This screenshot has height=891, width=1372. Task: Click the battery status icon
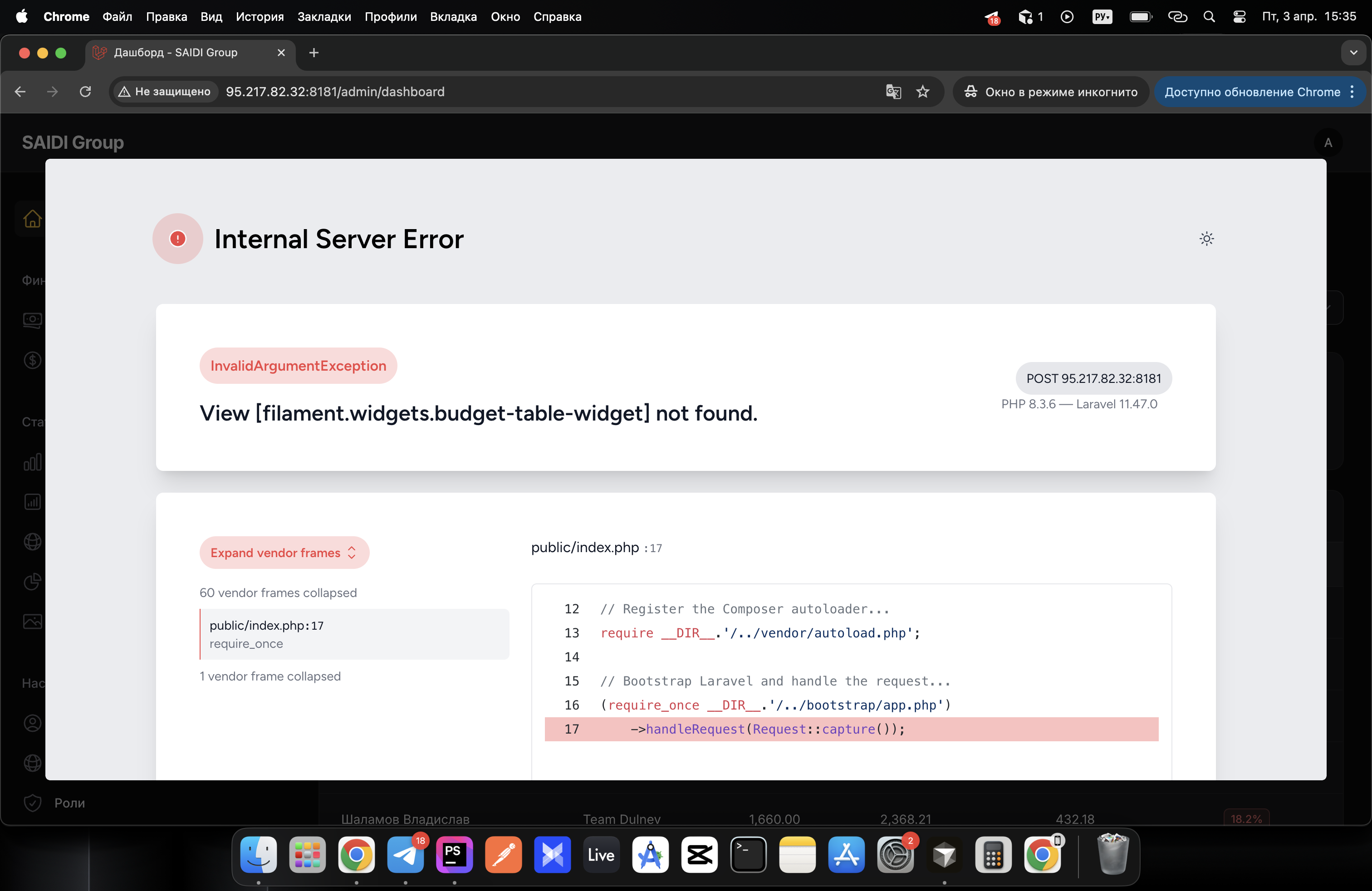coord(1140,17)
